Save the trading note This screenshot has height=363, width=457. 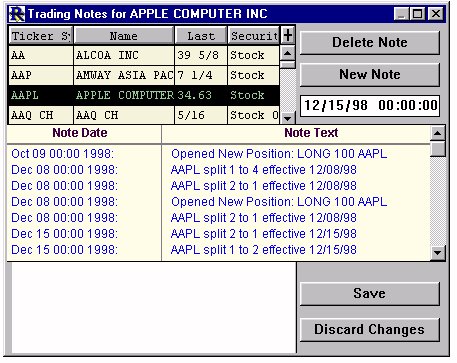tap(370, 294)
